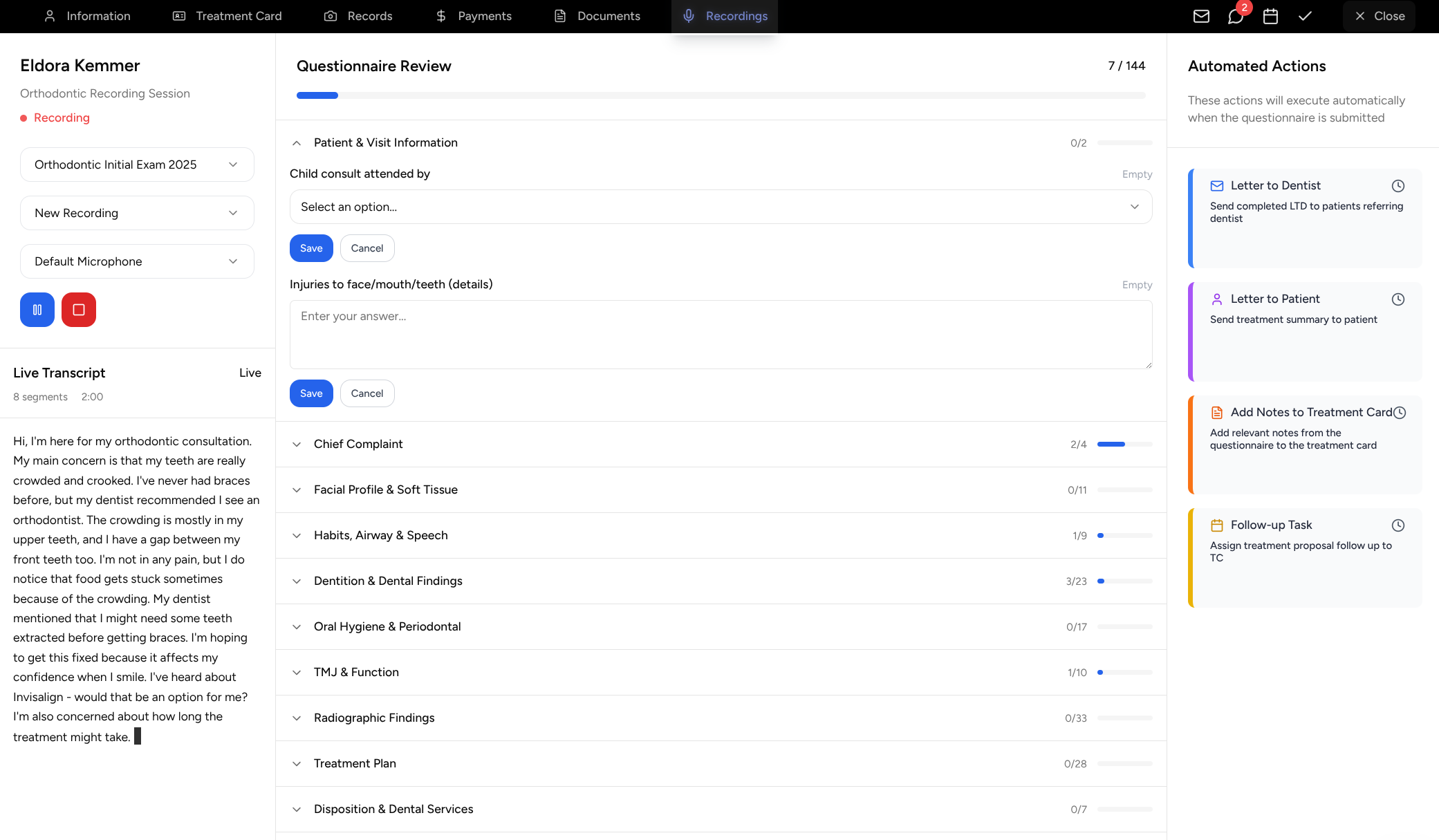Open Orthodontic Initial Exam 2025 dropdown
Image resolution: width=1439 pixels, height=840 pixels.
(x=137, y=165)
